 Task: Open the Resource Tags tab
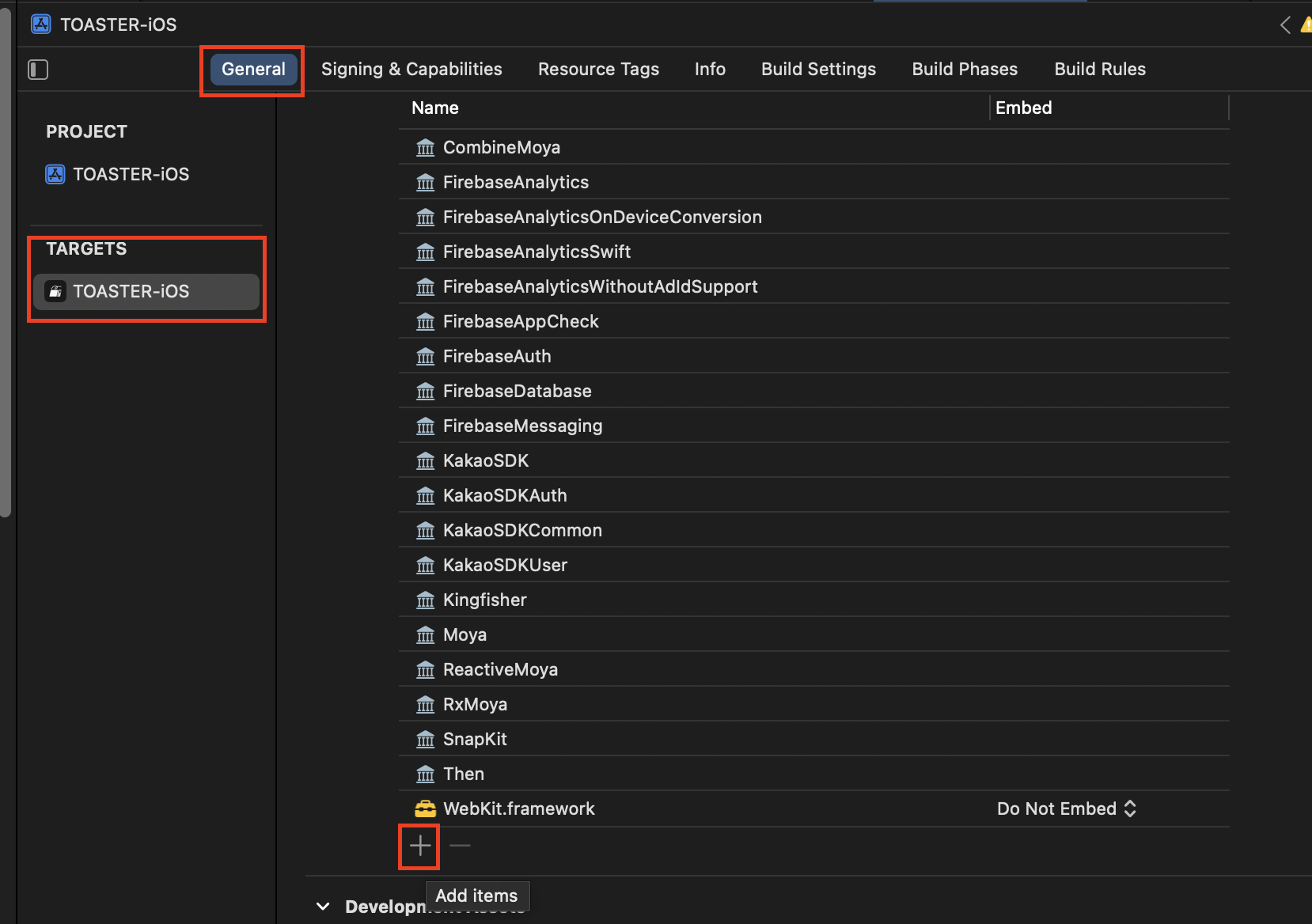598,69
